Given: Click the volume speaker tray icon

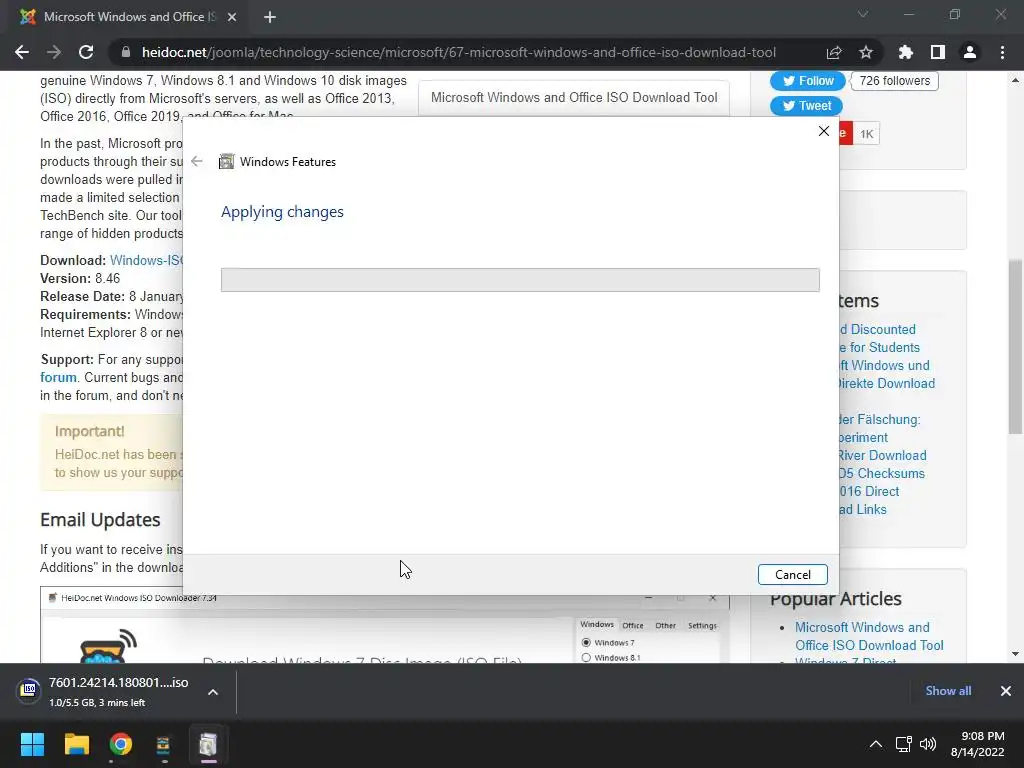Looking at the screenshot, I should point(927,744).
